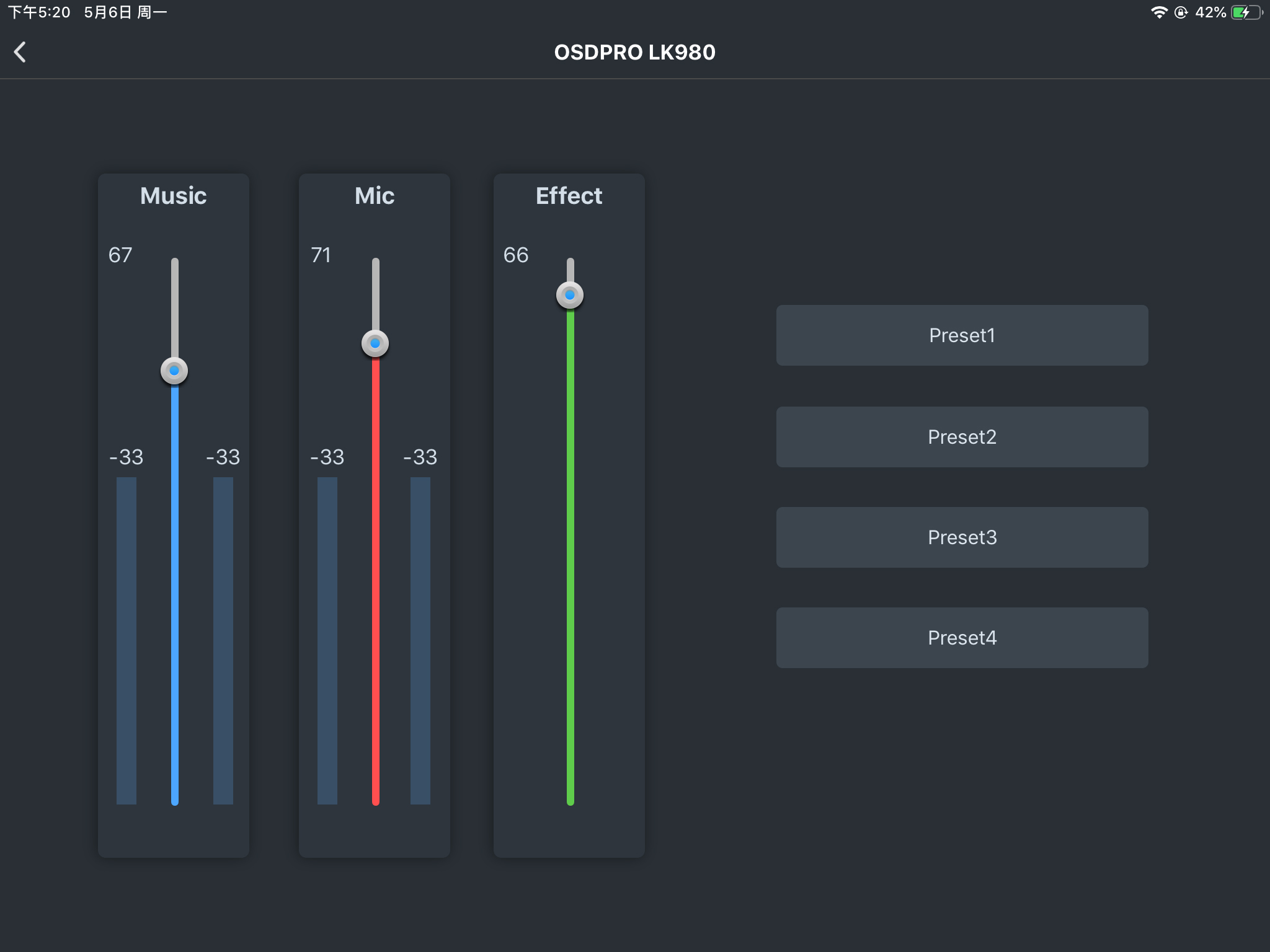Click the orientation lock status icon
This screenshot has height=952, width=1270.
click(x=1181, y=12)
